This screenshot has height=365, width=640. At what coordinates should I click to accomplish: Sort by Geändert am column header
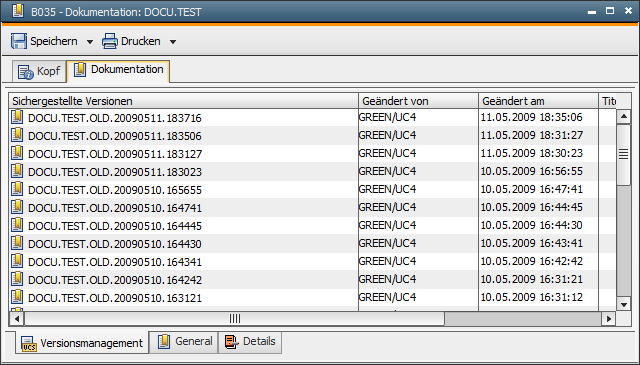coord(538,101)
